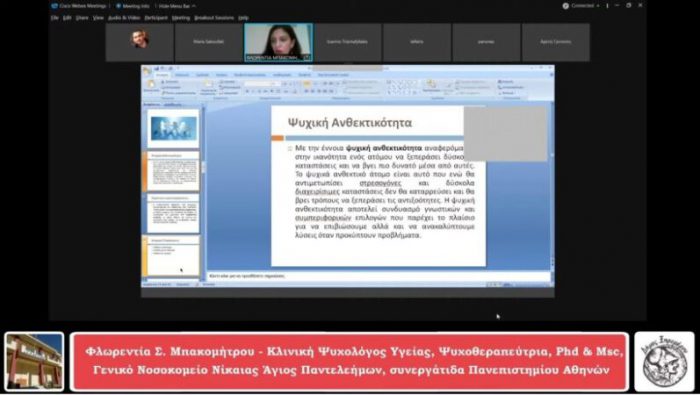Open the View menu in Webex

pos(98,18)
